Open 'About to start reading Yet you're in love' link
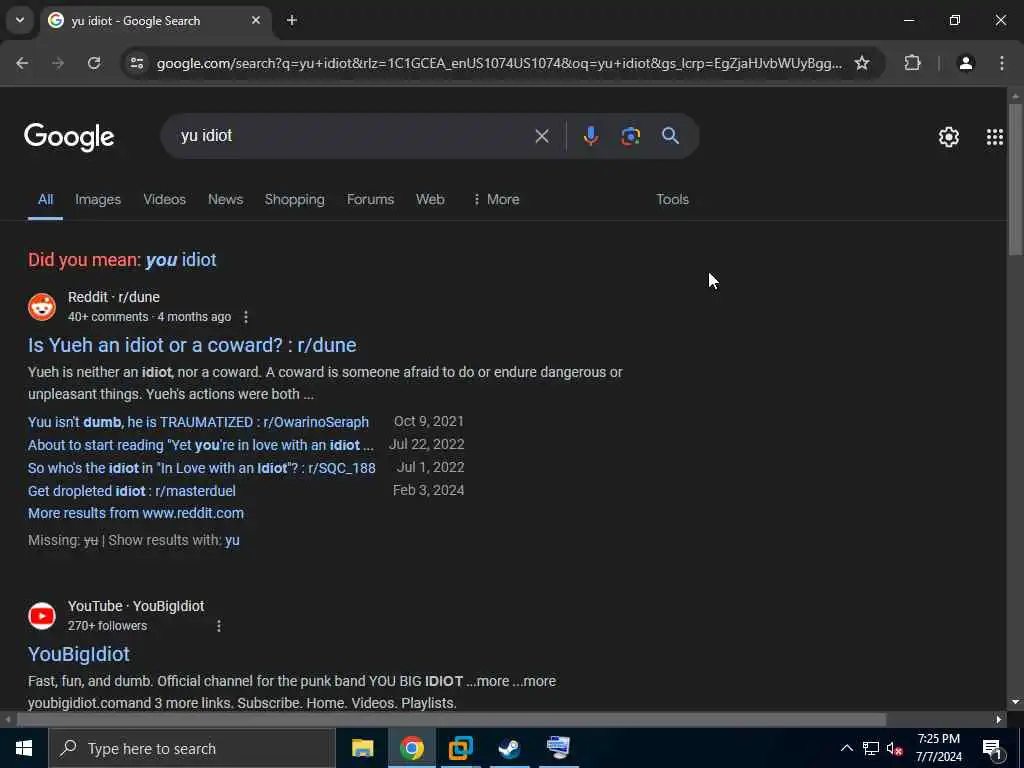Image resolution: width=1024 pixels, height=768 pixels. 200,445
